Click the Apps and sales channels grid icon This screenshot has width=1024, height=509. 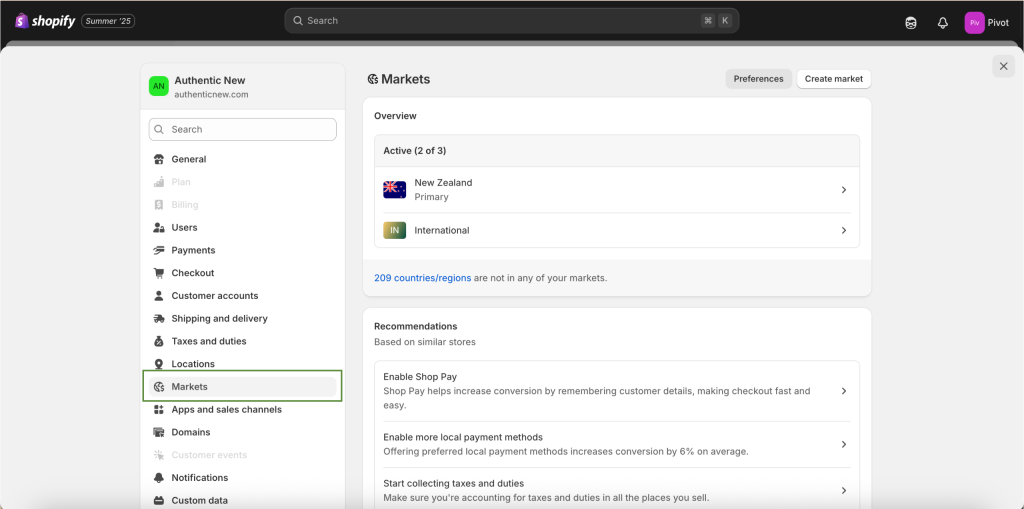coord(159,410)
